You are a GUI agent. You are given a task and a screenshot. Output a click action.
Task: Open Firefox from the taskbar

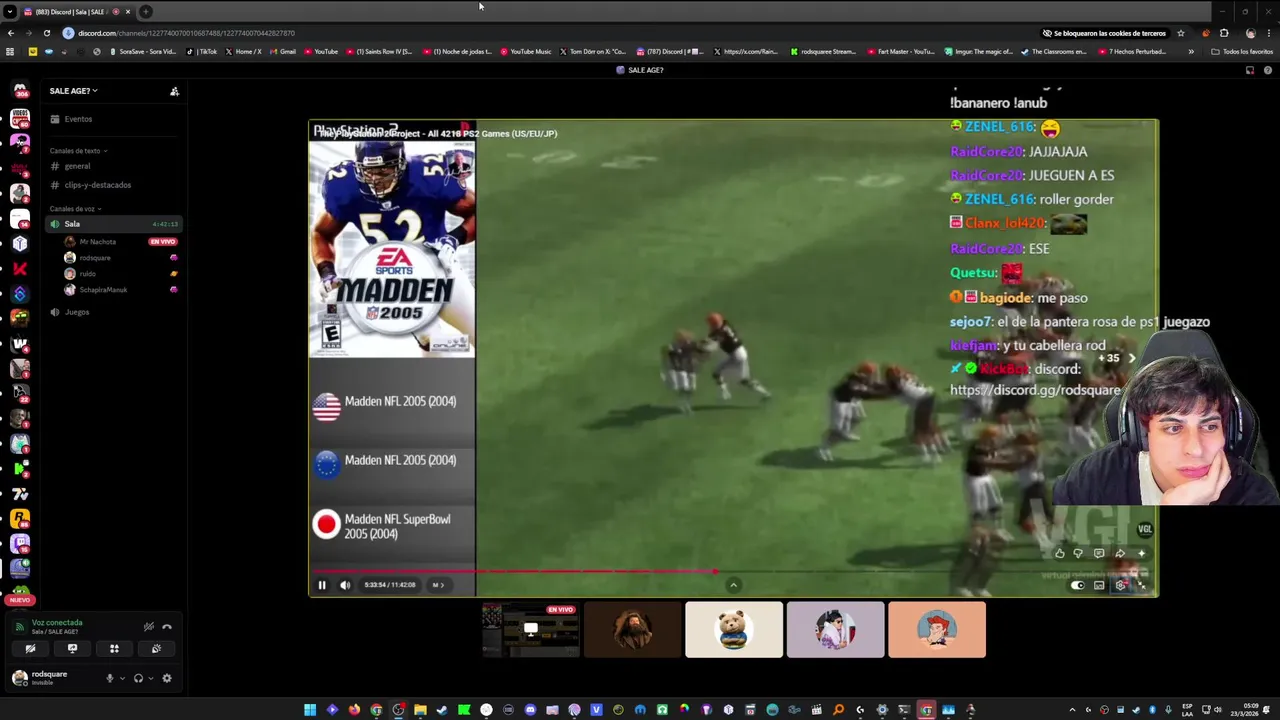(x=354, y=710)
